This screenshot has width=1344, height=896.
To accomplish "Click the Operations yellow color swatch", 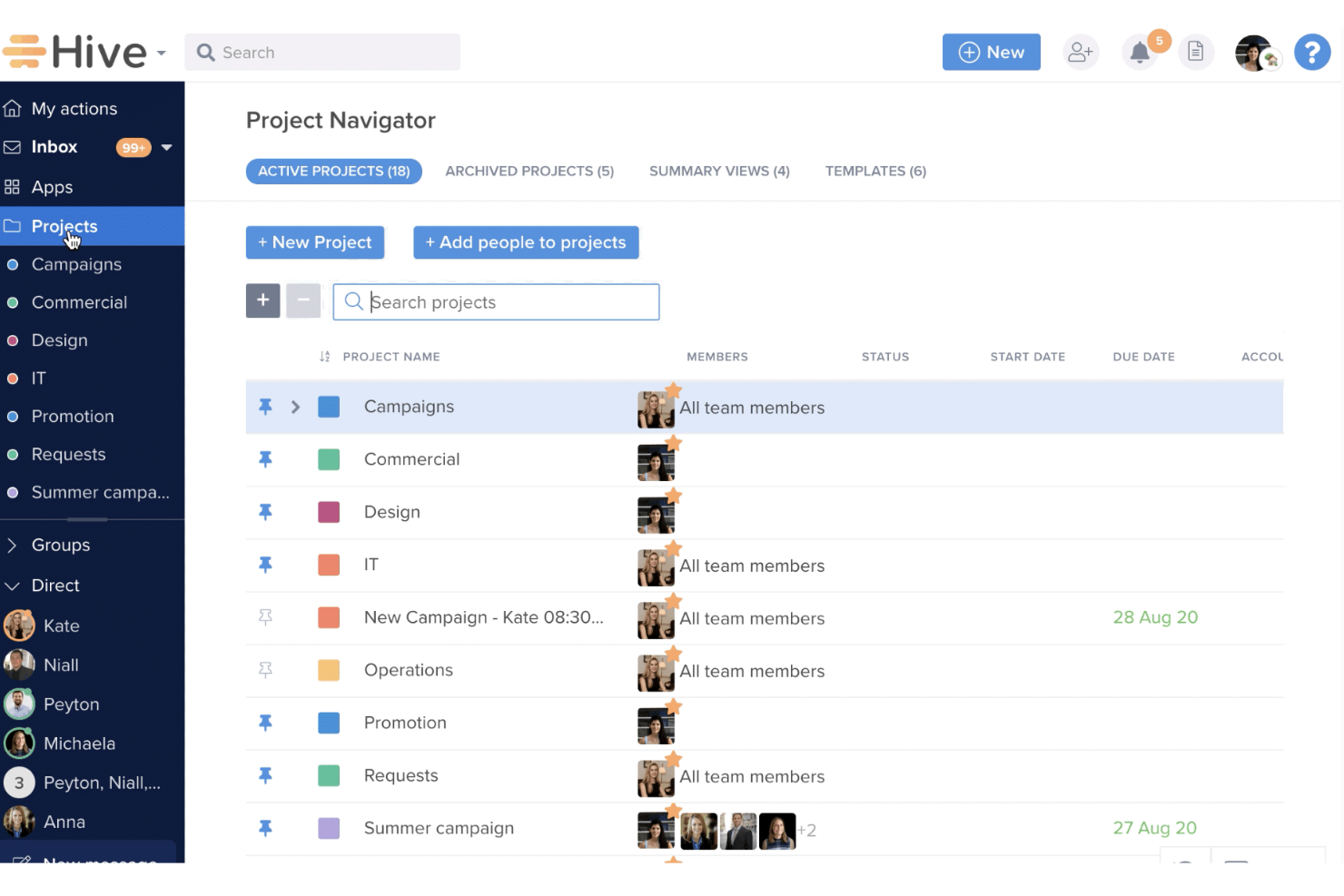I will (x=329, y=670).
